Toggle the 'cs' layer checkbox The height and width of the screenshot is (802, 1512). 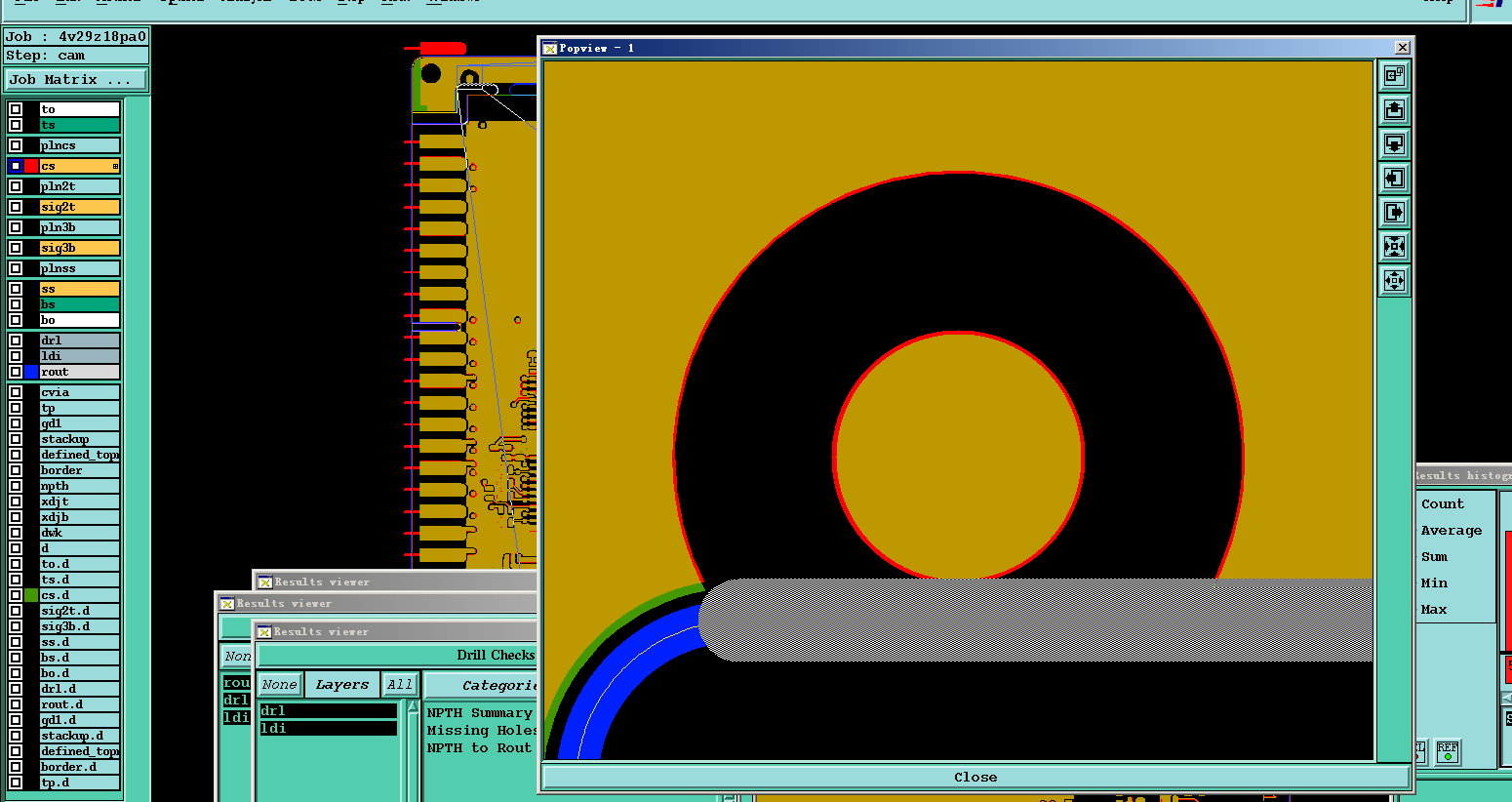(x=16, y=166)
